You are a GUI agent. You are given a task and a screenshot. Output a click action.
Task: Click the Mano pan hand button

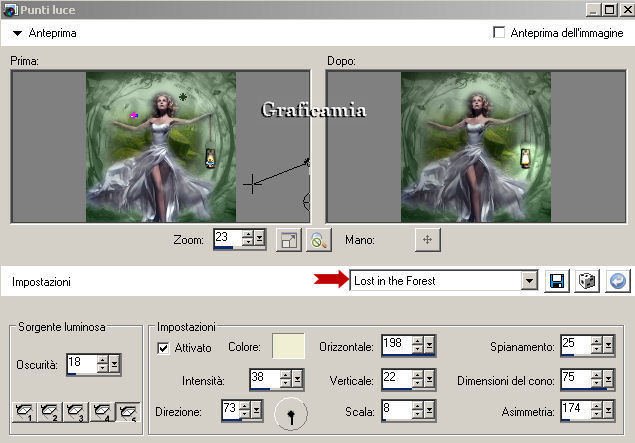coord(428,240)
